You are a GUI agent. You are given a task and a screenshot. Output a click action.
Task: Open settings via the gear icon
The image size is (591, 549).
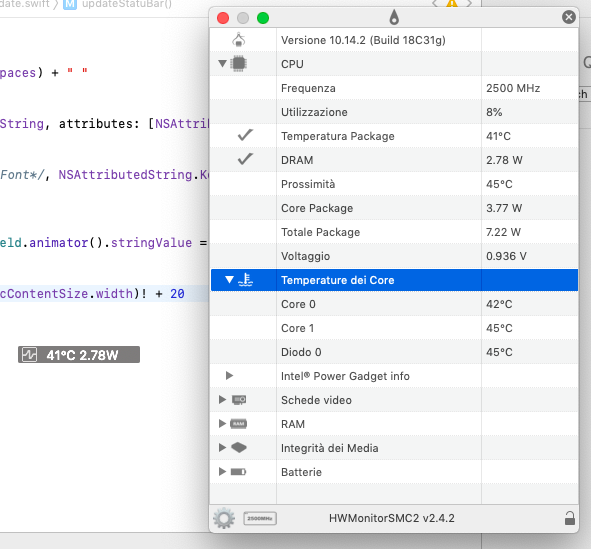pyautogui.click(x=224, y=518)
